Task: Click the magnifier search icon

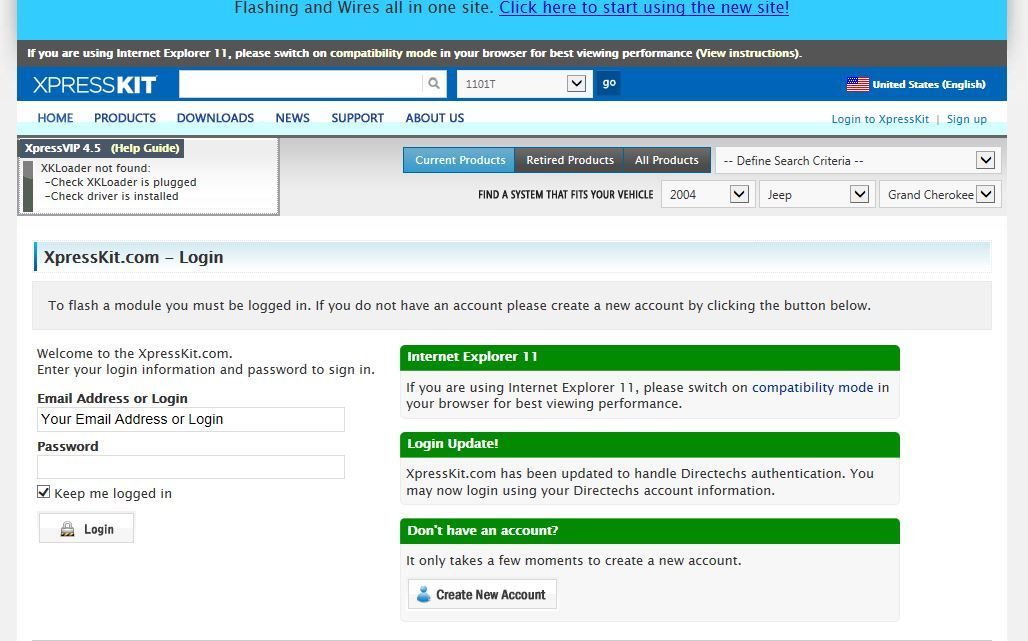Action: (434, 84)
